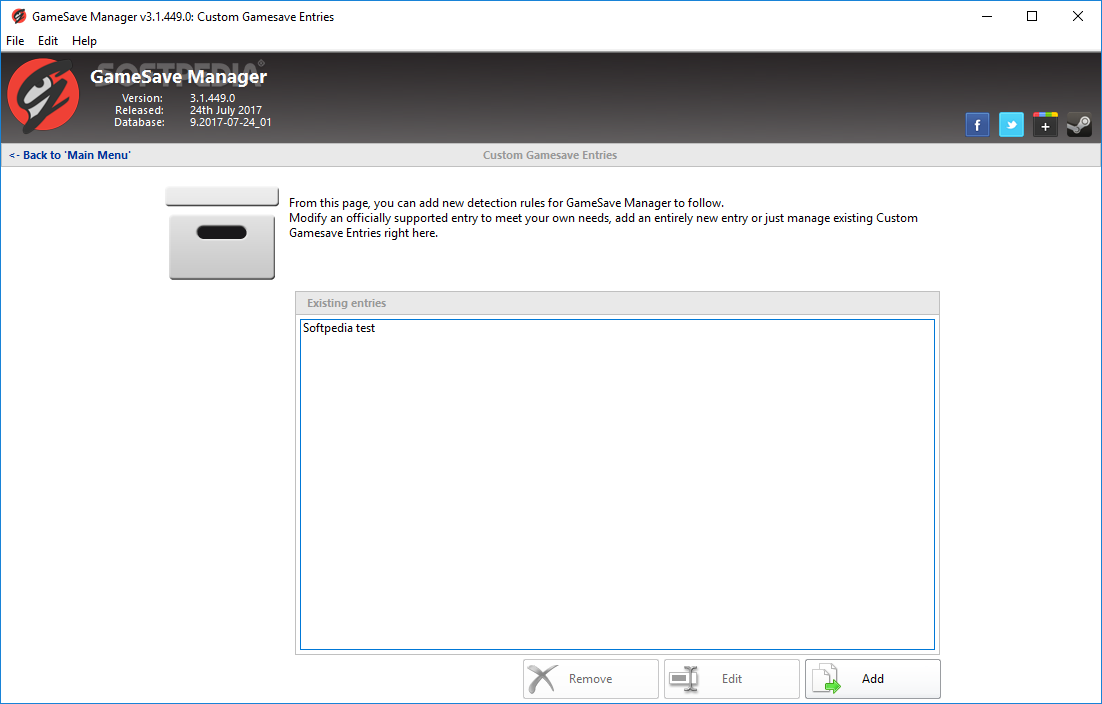Minimize the GameSave Manager window

coord(987,16)
